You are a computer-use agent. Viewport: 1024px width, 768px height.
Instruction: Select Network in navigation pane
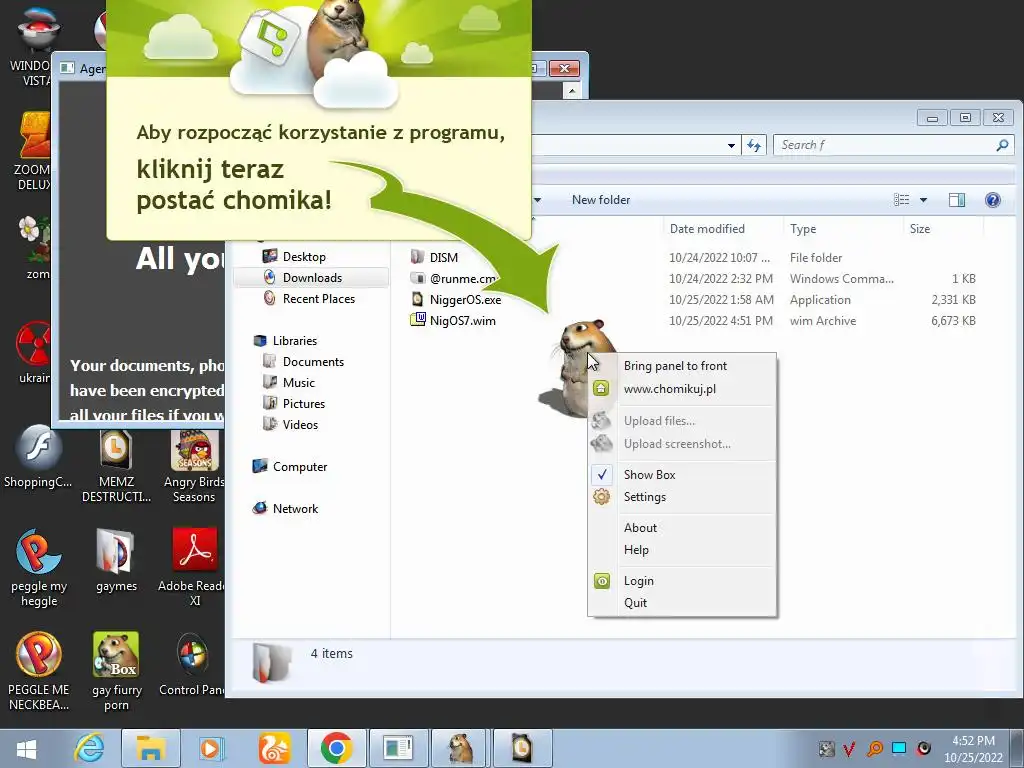point(295,509)
